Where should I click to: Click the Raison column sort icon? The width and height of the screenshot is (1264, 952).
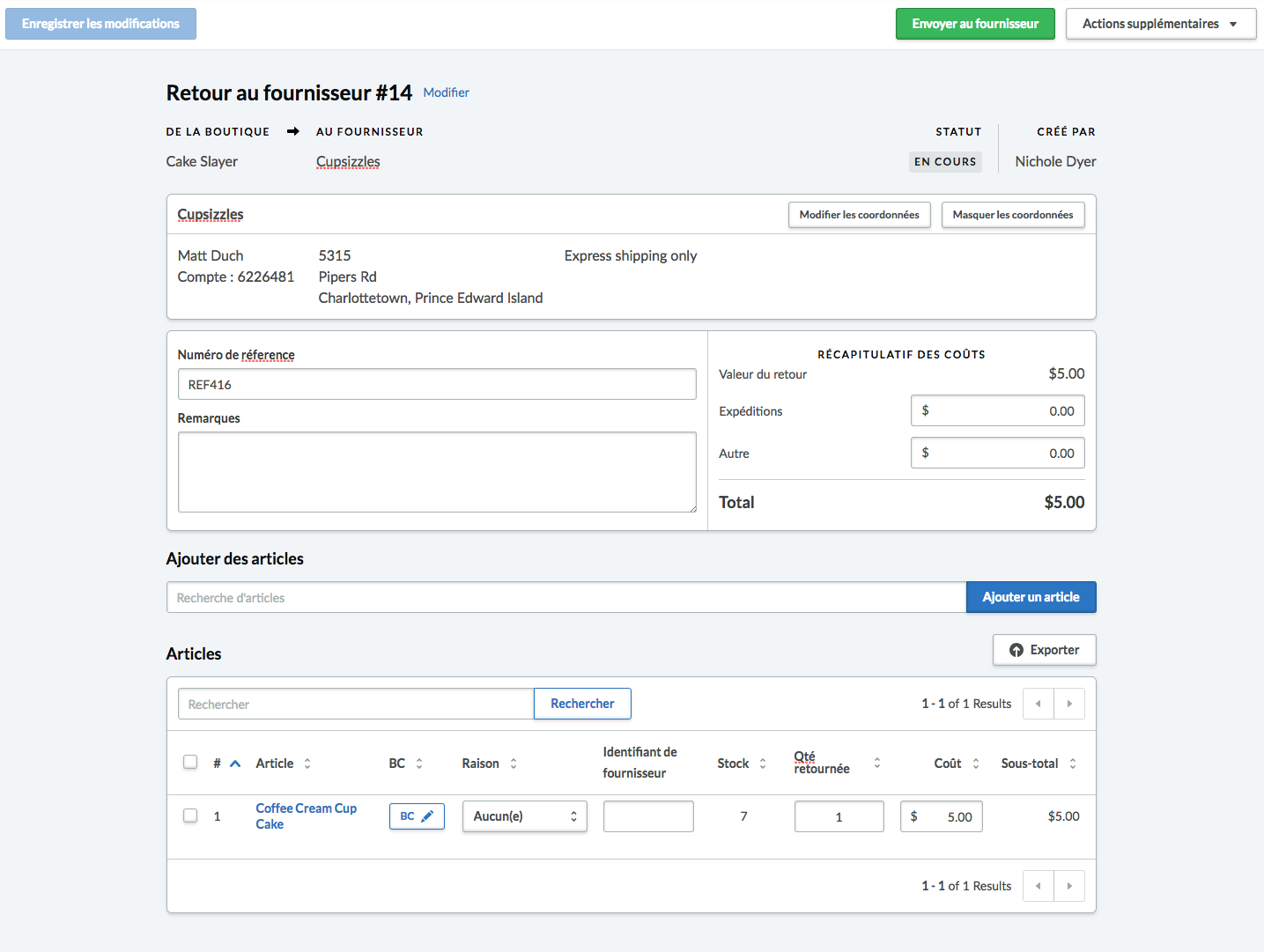coord(514,764)
